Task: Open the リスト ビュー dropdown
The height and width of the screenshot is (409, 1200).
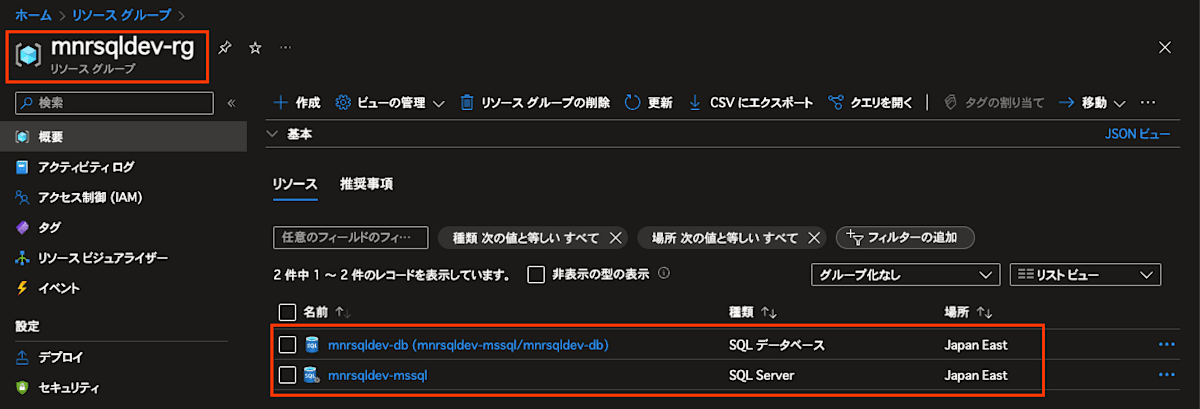Action: [x=1085, y=274]
